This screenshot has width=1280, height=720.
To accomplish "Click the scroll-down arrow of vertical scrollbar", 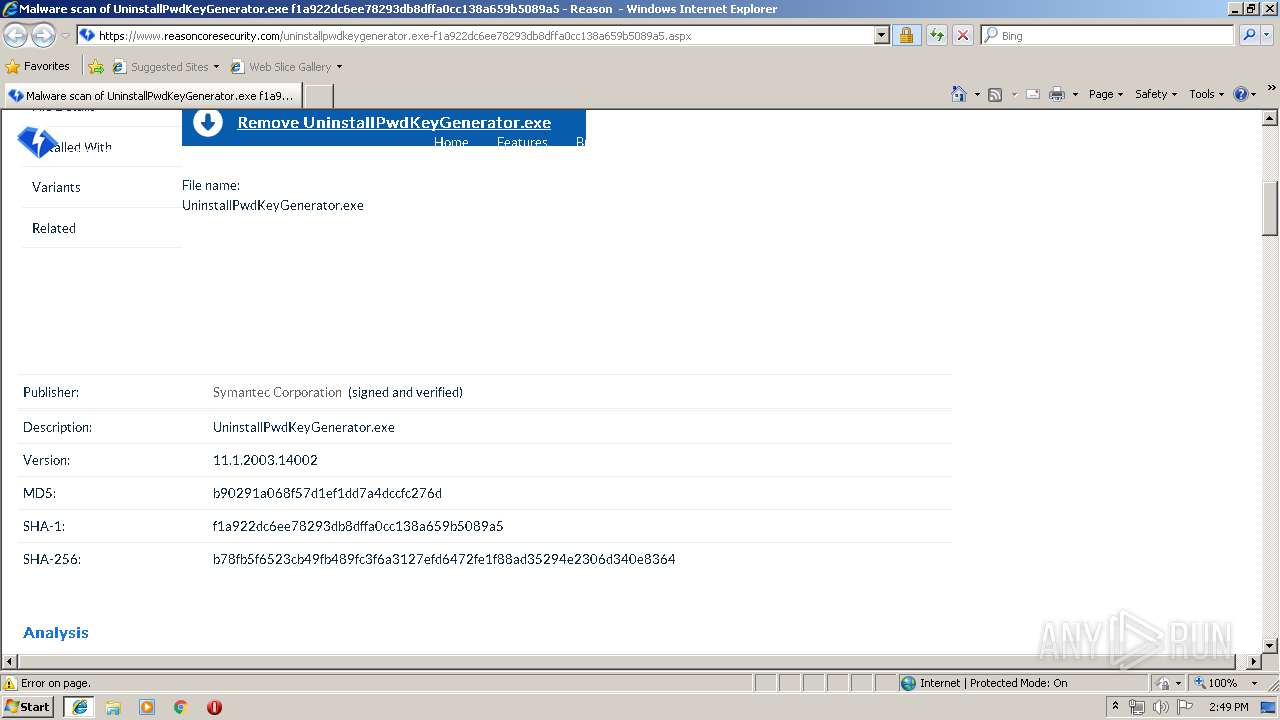I will tap(1271, 646).
